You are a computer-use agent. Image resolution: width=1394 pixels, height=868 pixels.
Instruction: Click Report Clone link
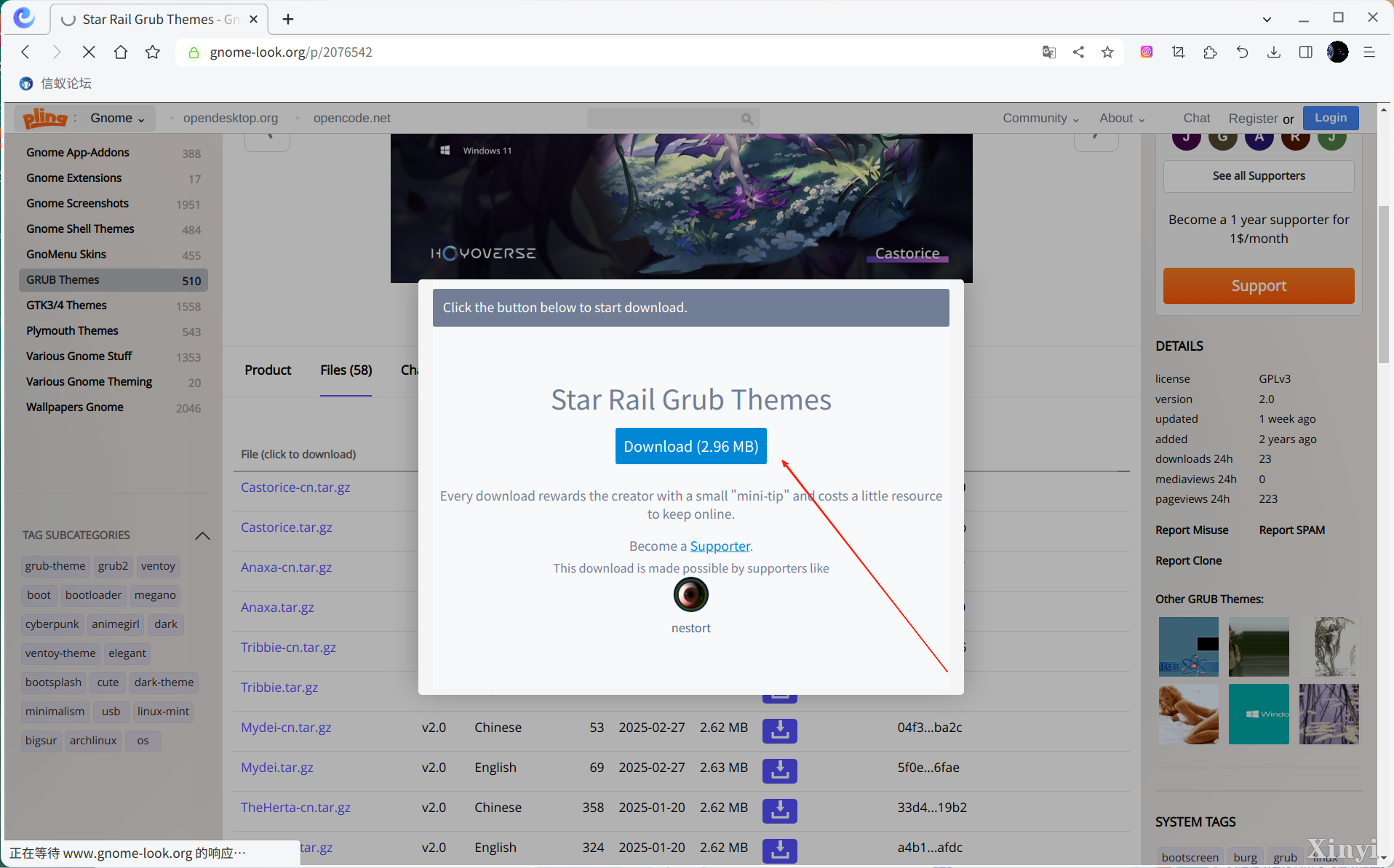point(1188,561)
